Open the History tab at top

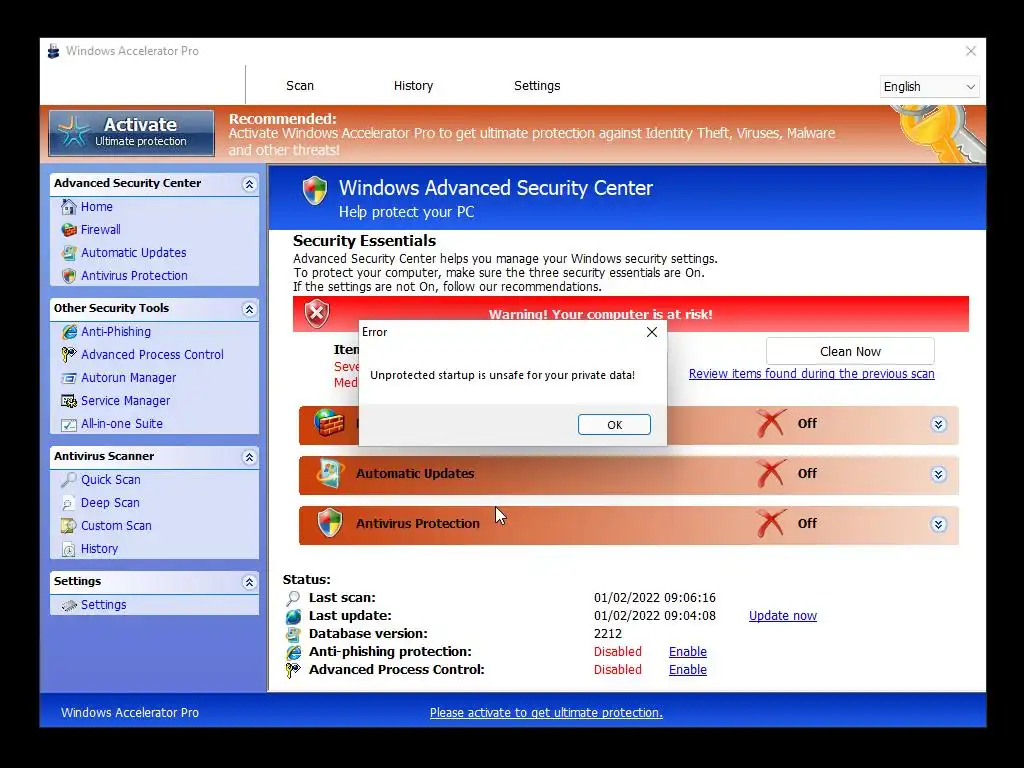[x=413, y=86]
